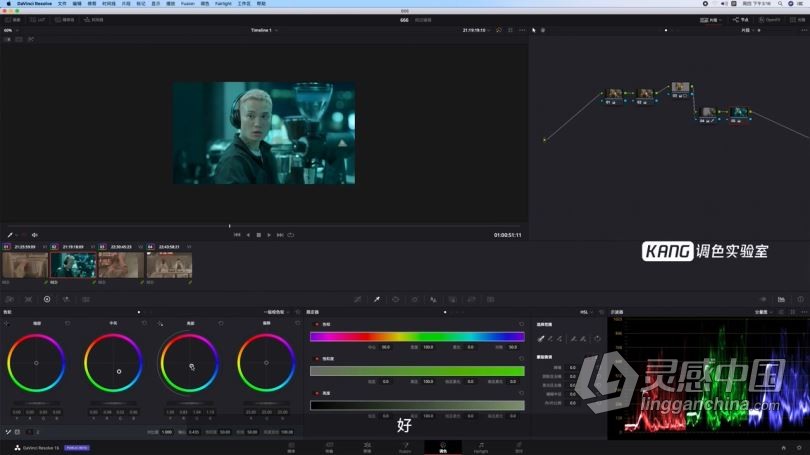This screenshot has height=455, width=810.
Task: Open the Keyframes panel icon
Action: coord(762,300)
